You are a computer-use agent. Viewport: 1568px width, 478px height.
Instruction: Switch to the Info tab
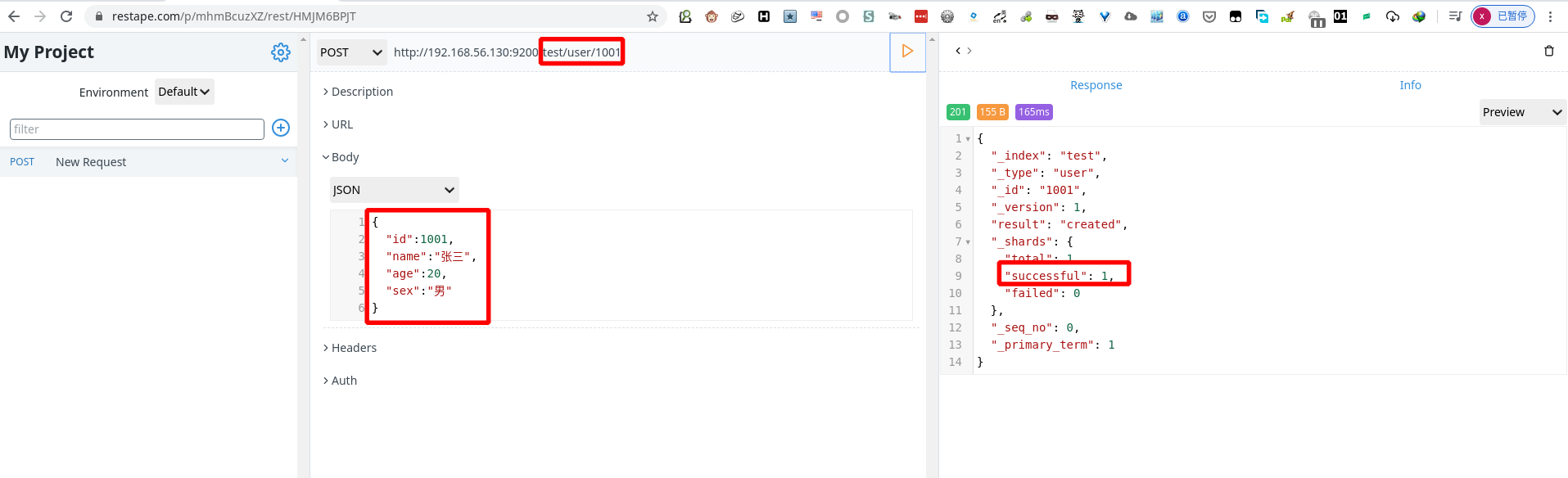pyautogui.click(x=1410, y=85)
